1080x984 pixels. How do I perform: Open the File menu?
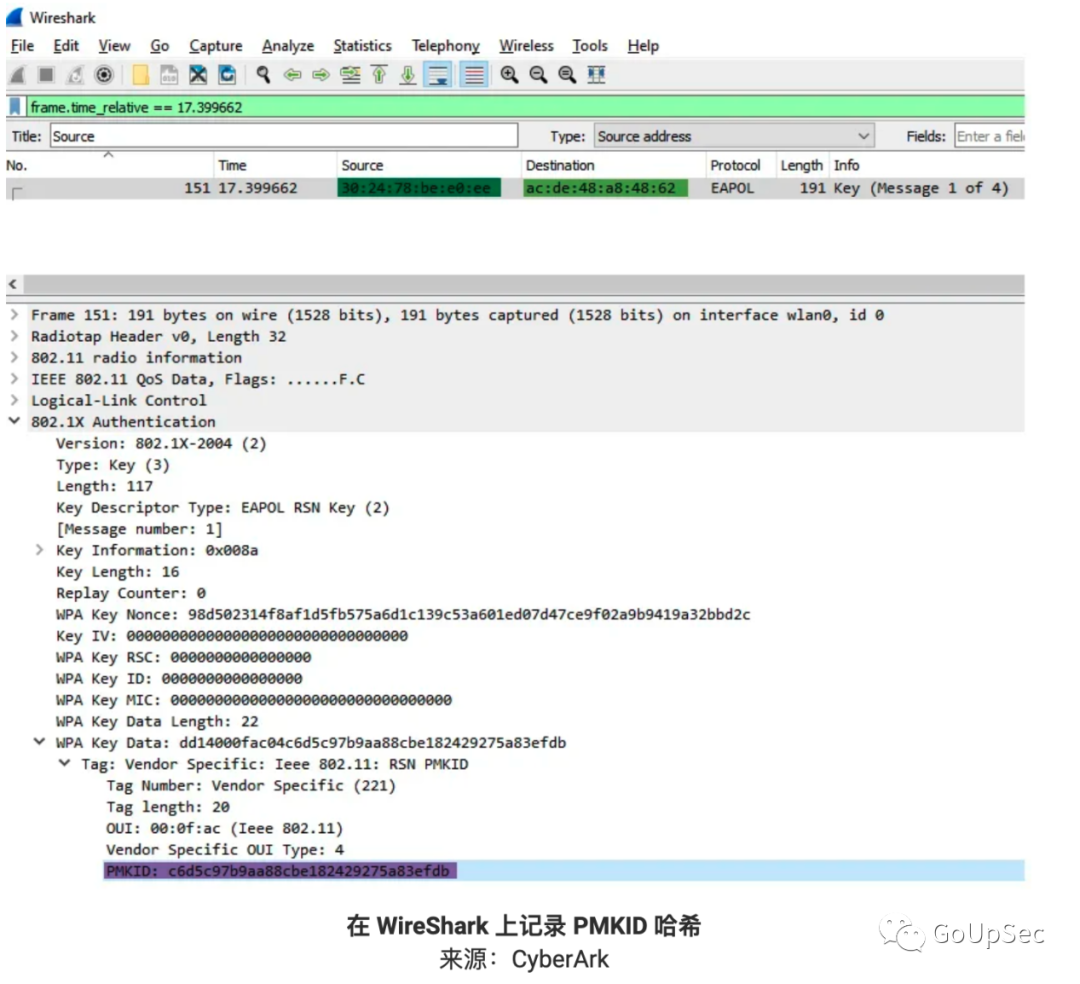[x=22, y=45]
